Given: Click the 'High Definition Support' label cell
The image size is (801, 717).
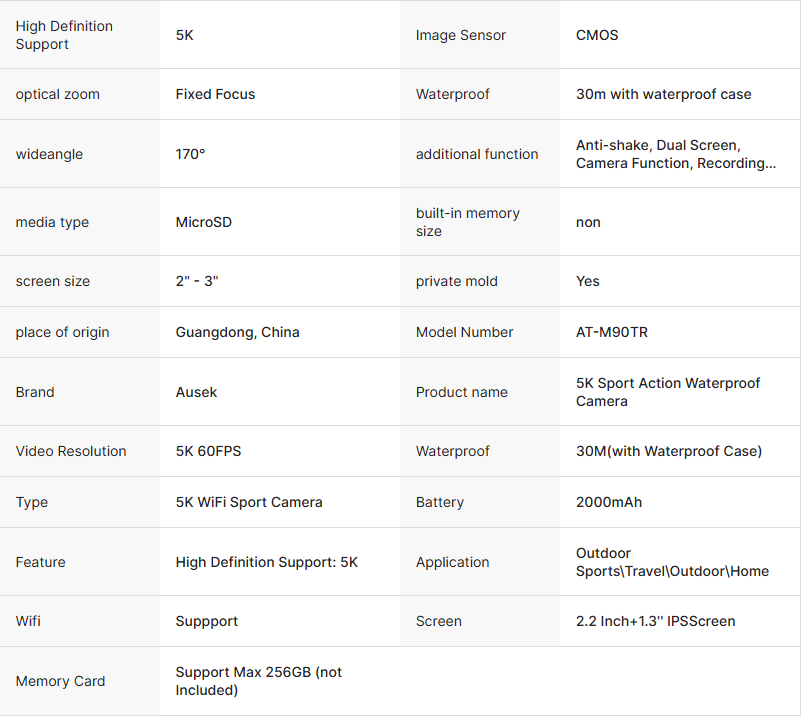Looking at the screenshot, I should (64, 35).
